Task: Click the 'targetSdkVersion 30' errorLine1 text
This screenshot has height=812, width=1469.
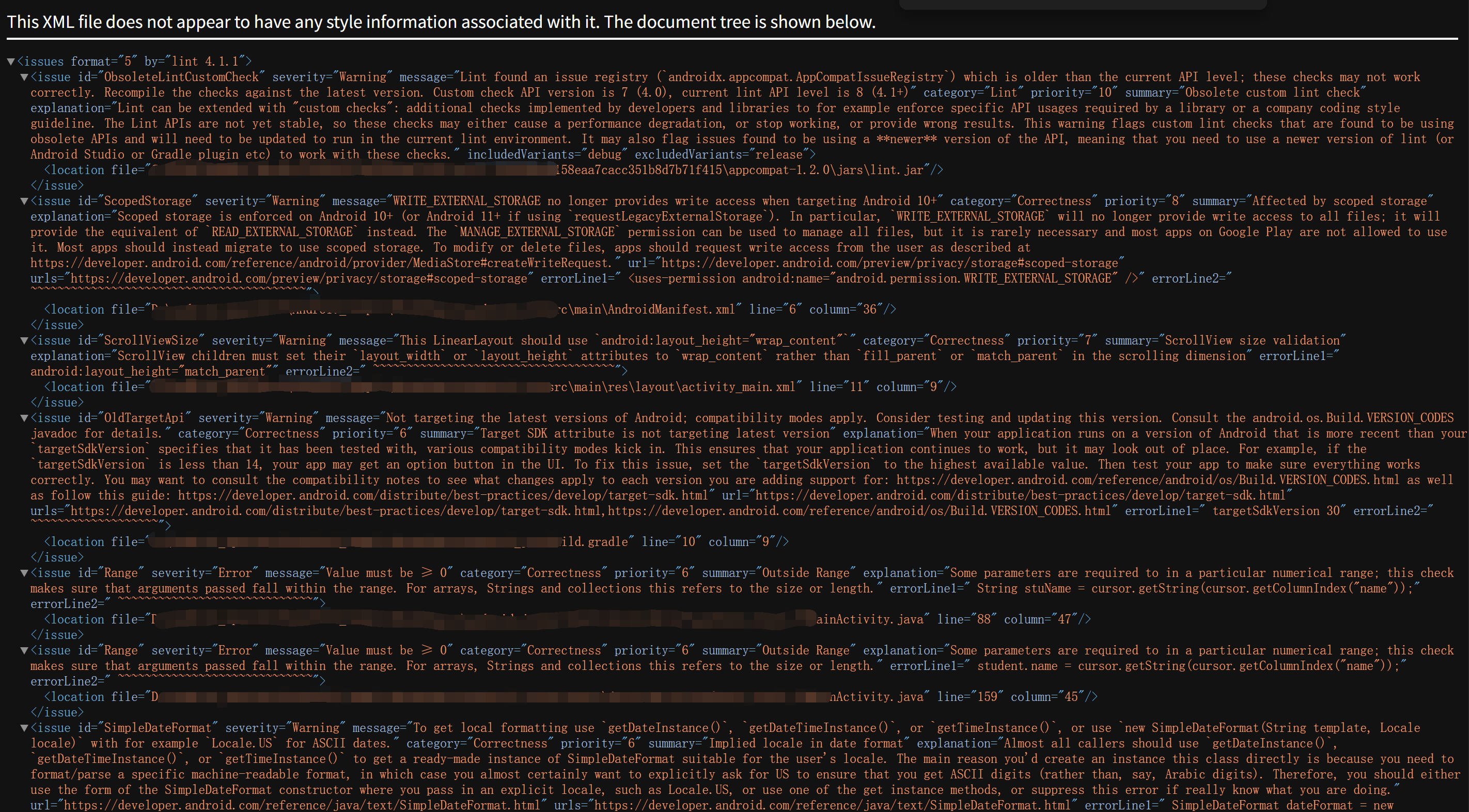Action: coord(1275,511)
